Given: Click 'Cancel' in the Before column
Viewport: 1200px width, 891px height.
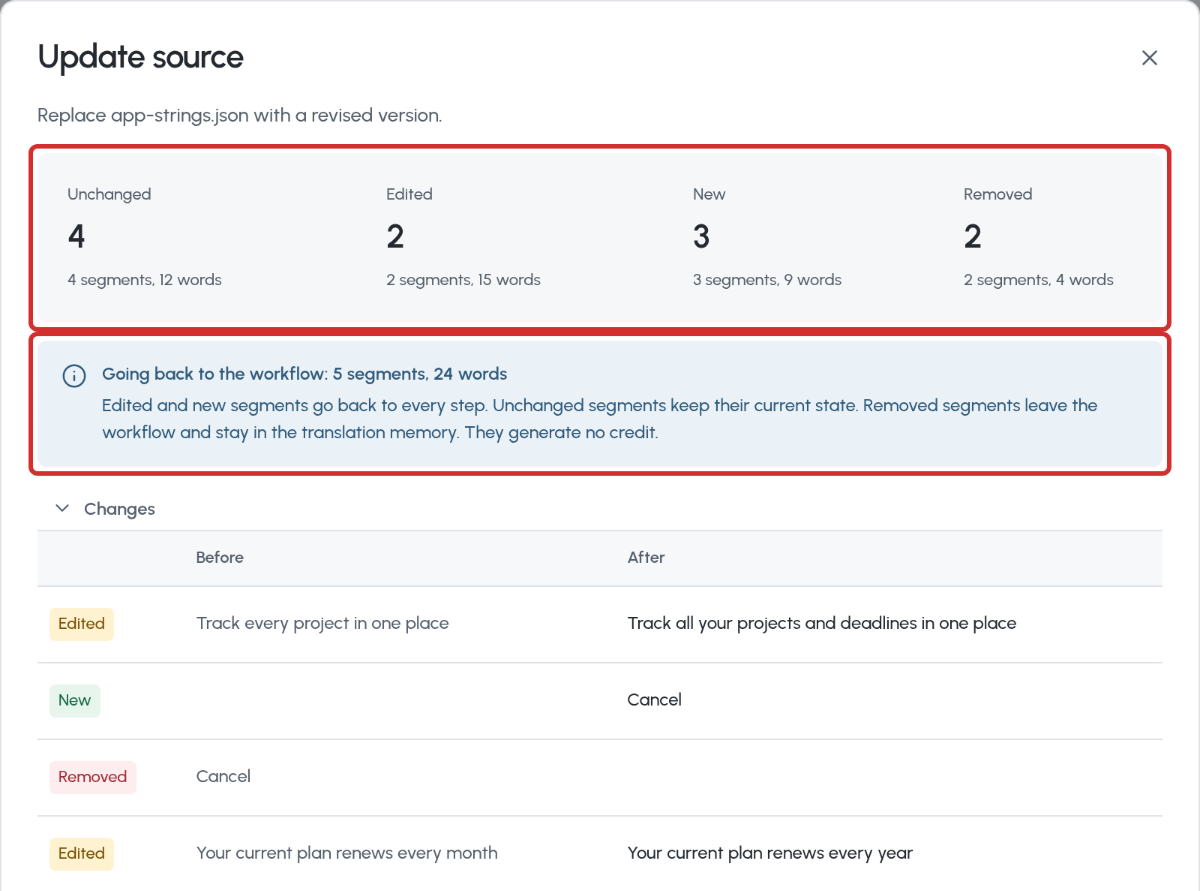Looking at the screenshot, I should 223,776.
